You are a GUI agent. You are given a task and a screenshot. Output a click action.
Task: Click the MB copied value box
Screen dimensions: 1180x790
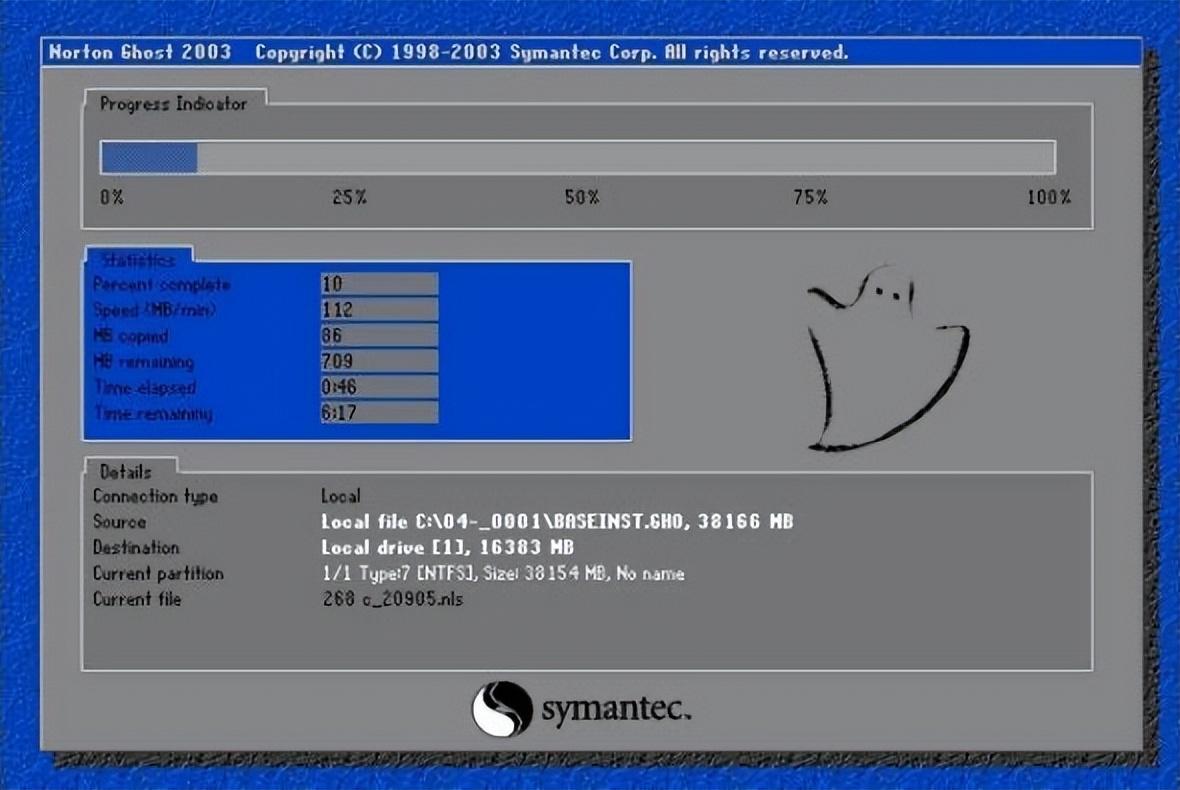[x=379, y=336]
